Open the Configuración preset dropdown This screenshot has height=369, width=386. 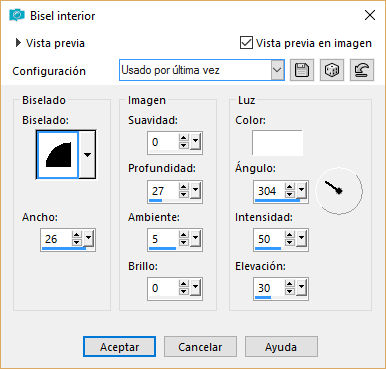(277, 70)
